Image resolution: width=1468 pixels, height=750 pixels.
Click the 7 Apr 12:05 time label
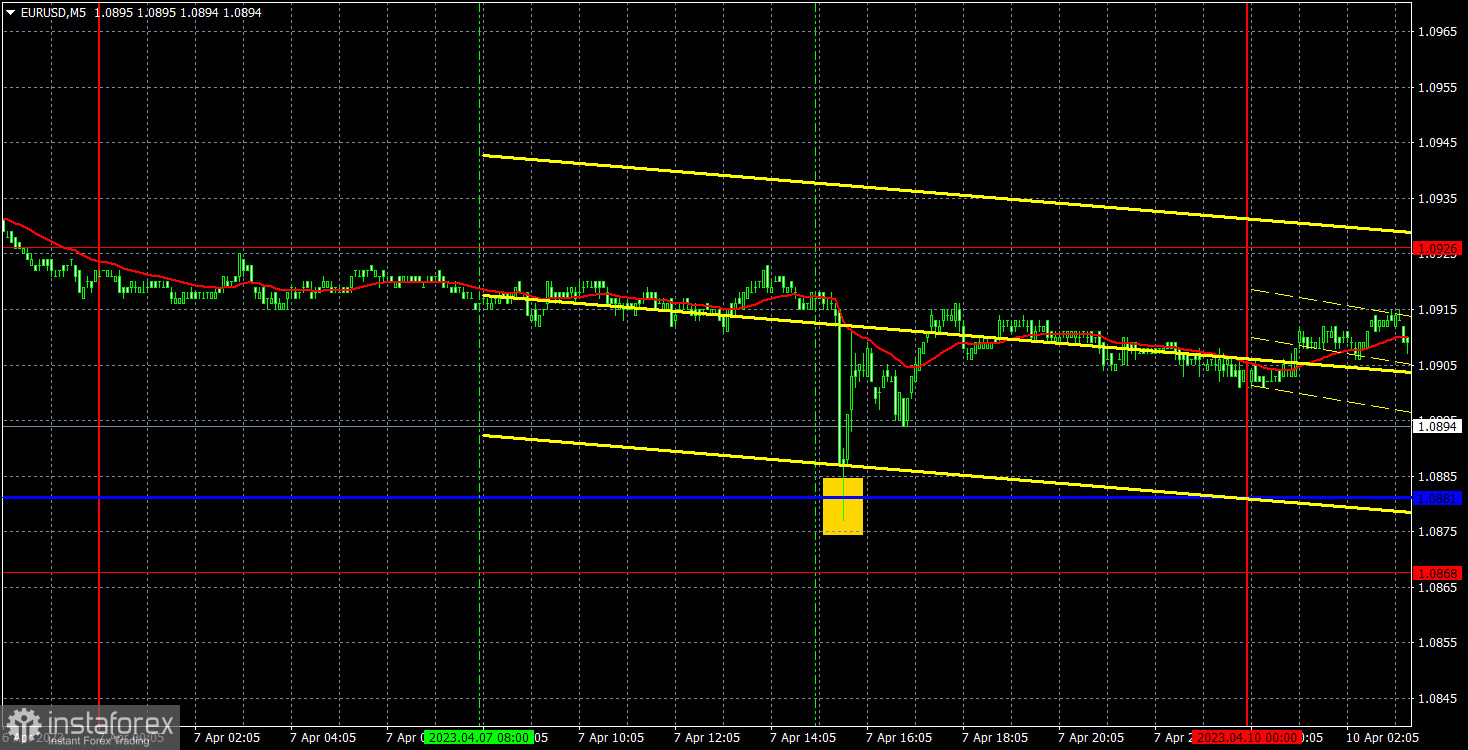point(707,737)
